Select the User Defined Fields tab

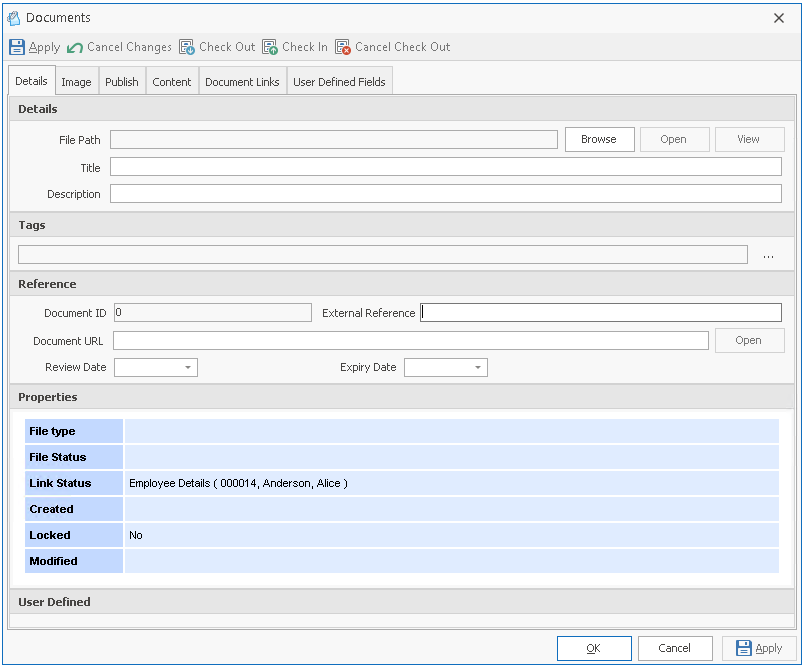(x=339, y=80)
